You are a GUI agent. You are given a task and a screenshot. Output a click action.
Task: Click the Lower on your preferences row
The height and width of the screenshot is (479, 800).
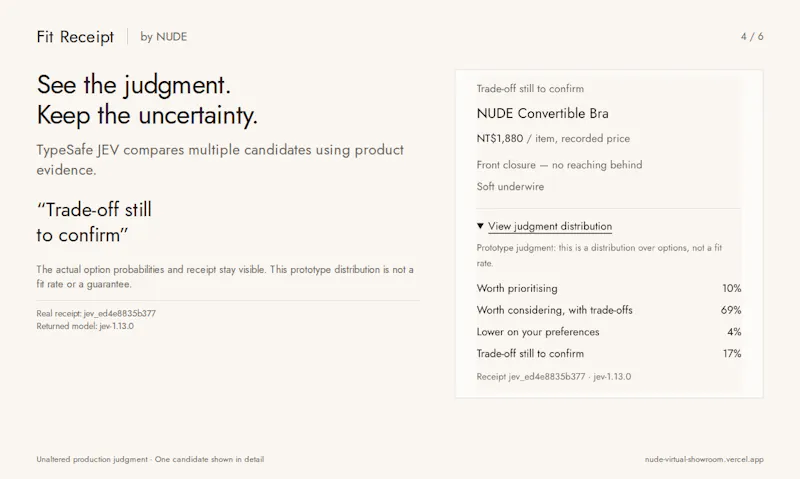pos(609,332)
